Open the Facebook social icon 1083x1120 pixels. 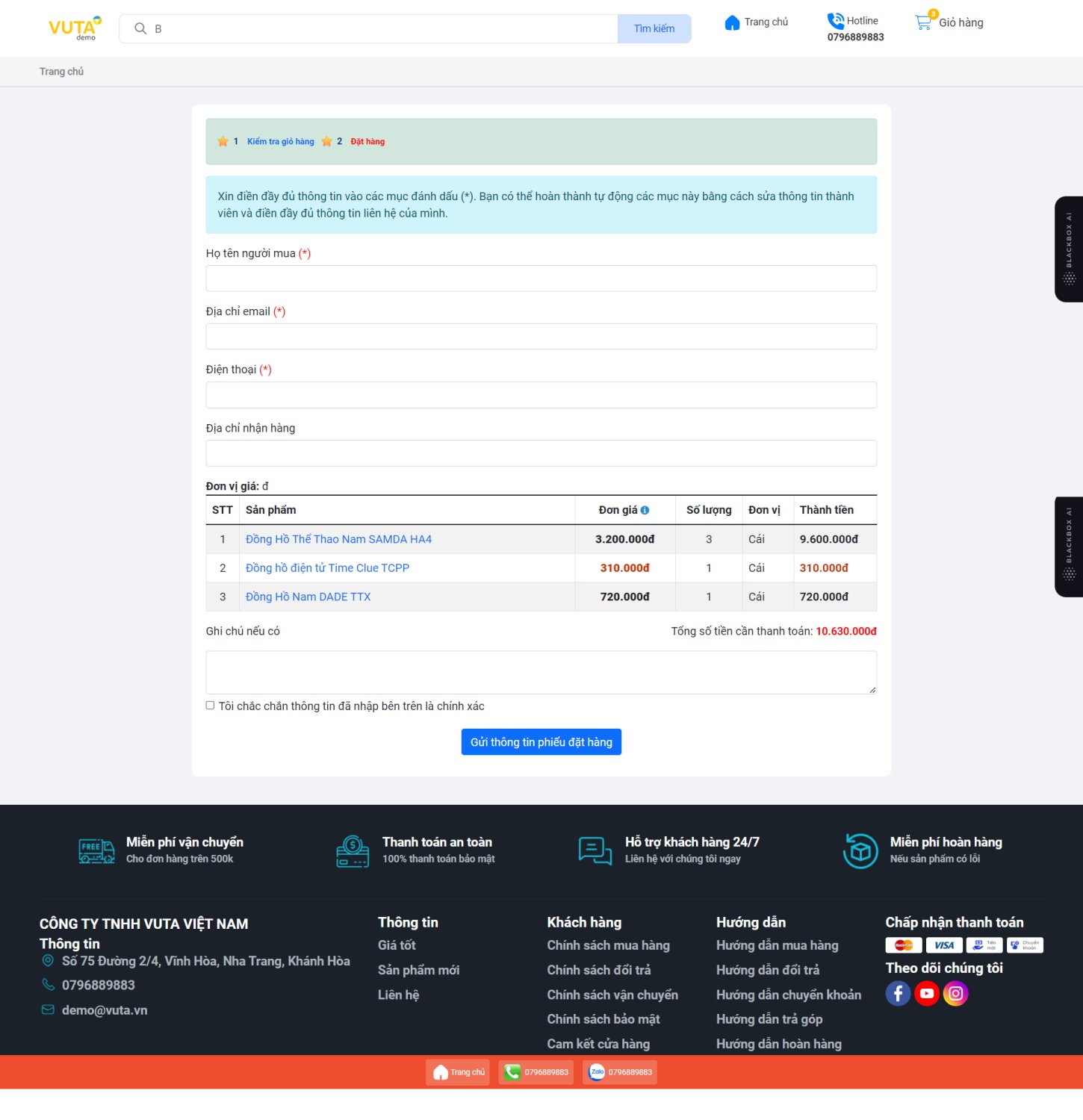pyautogui.click(x=898, y=994)
